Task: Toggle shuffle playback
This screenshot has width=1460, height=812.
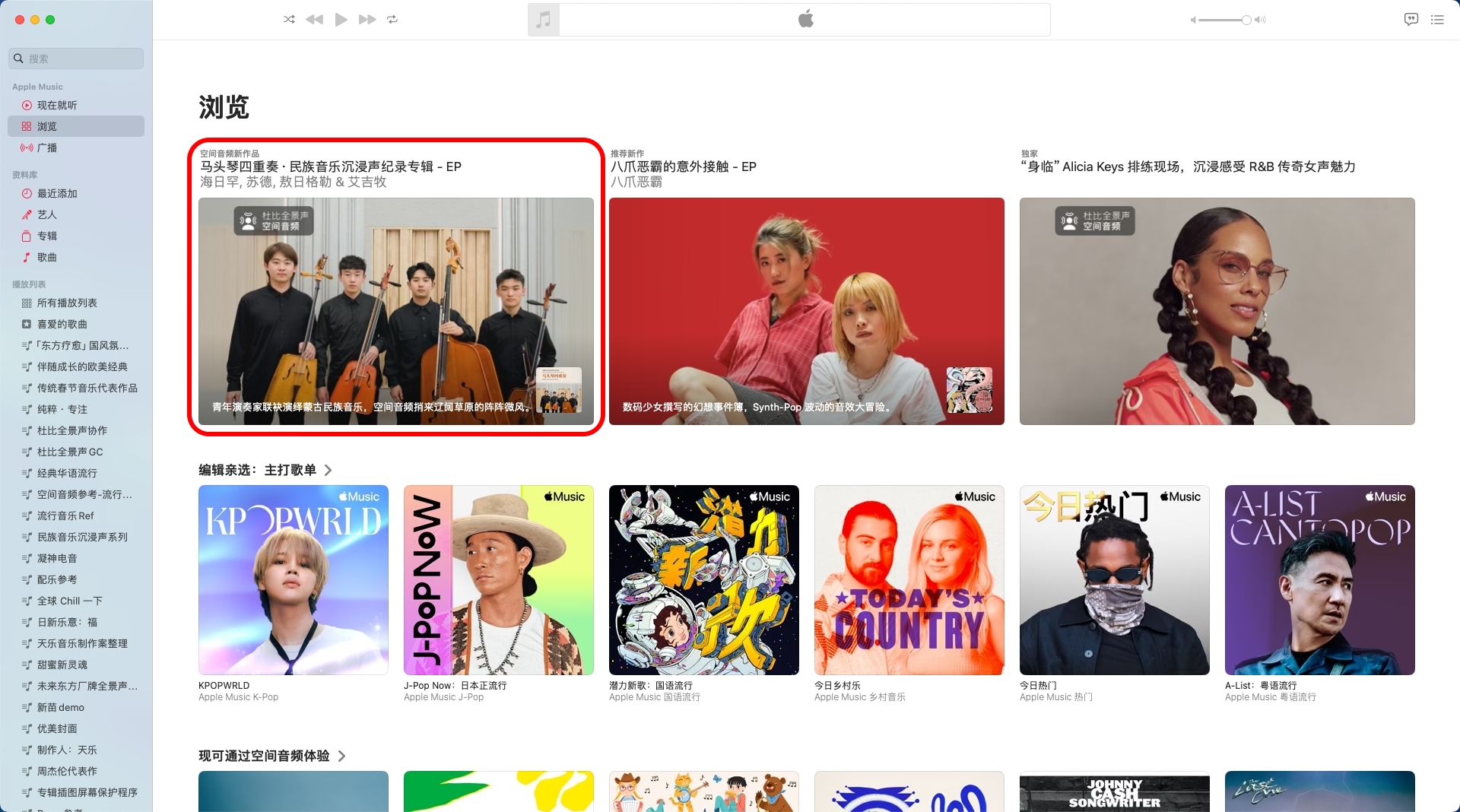Action: point(289,20)
